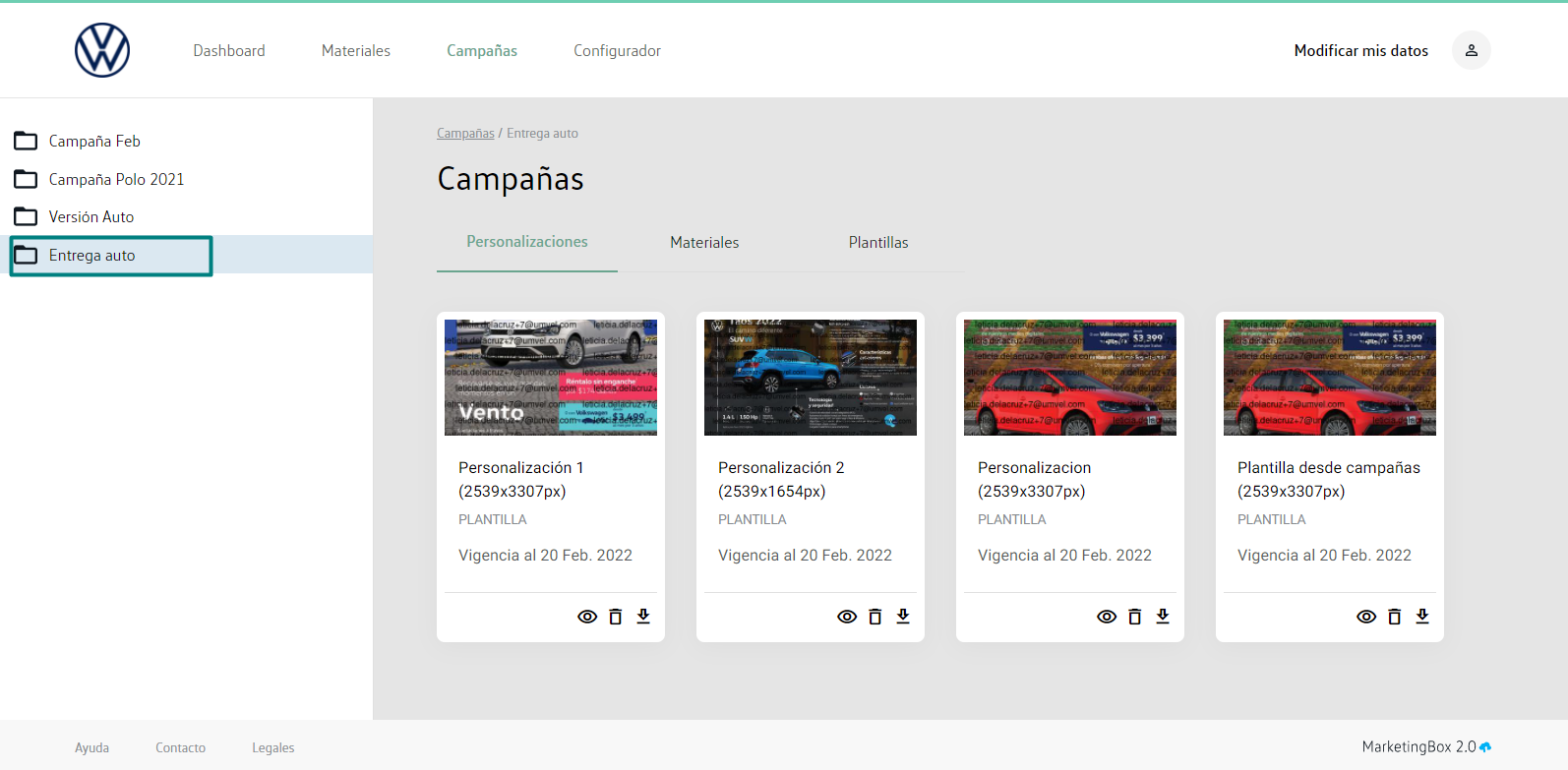Open the Ayuda footer link
This screenshot has height=770, width=1568.
coord(91,747)
